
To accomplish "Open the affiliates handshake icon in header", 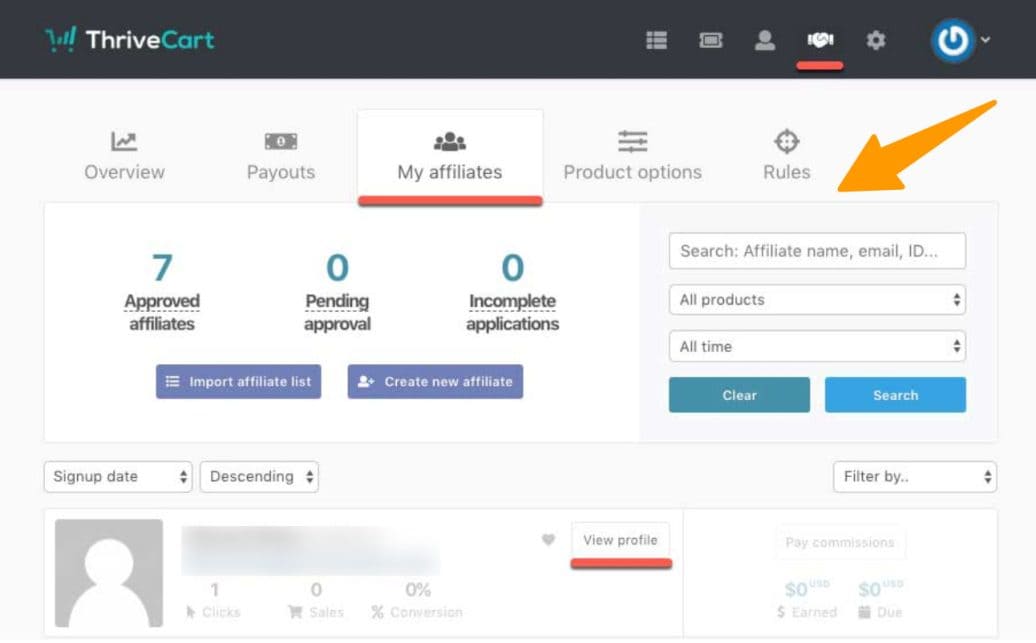I will pyautogui.click(x=821, y=40).
